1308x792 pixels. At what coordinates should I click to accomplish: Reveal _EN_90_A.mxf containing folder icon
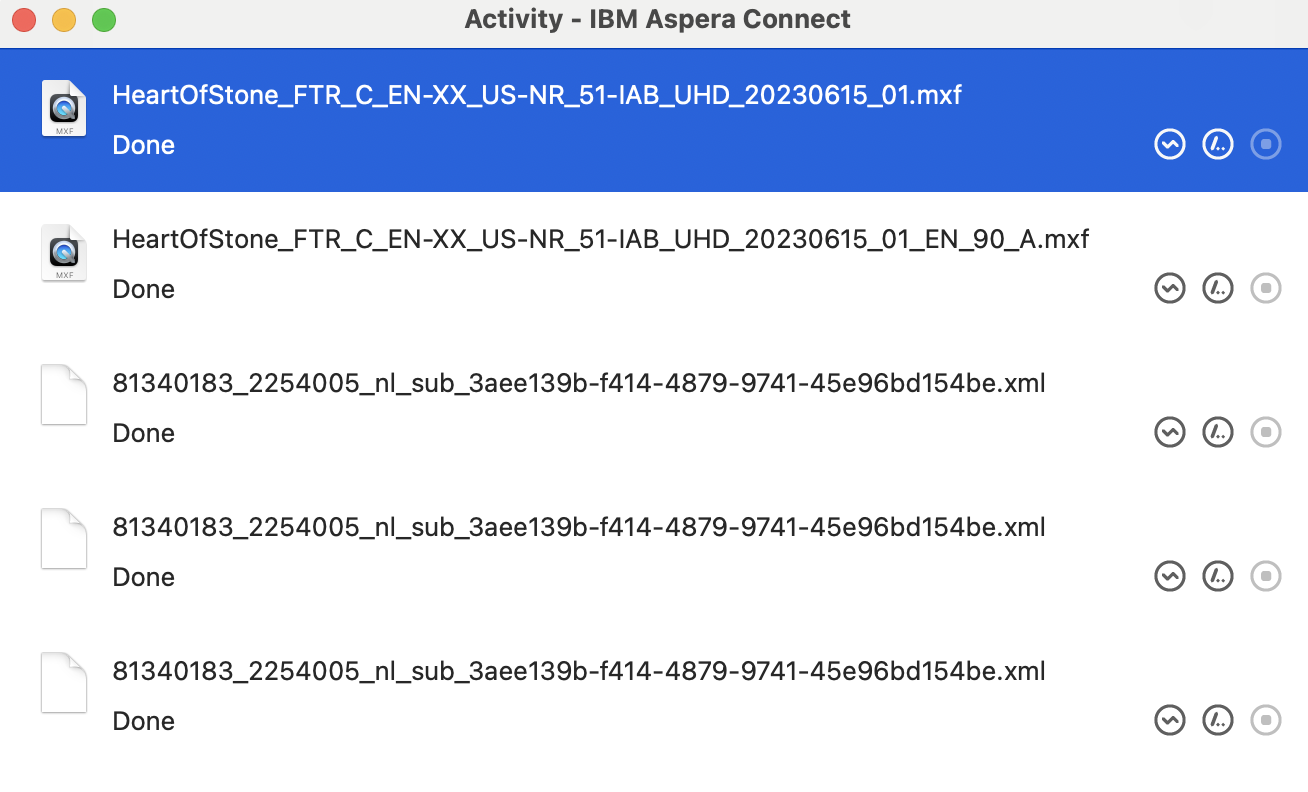[x=1217, y=289]
